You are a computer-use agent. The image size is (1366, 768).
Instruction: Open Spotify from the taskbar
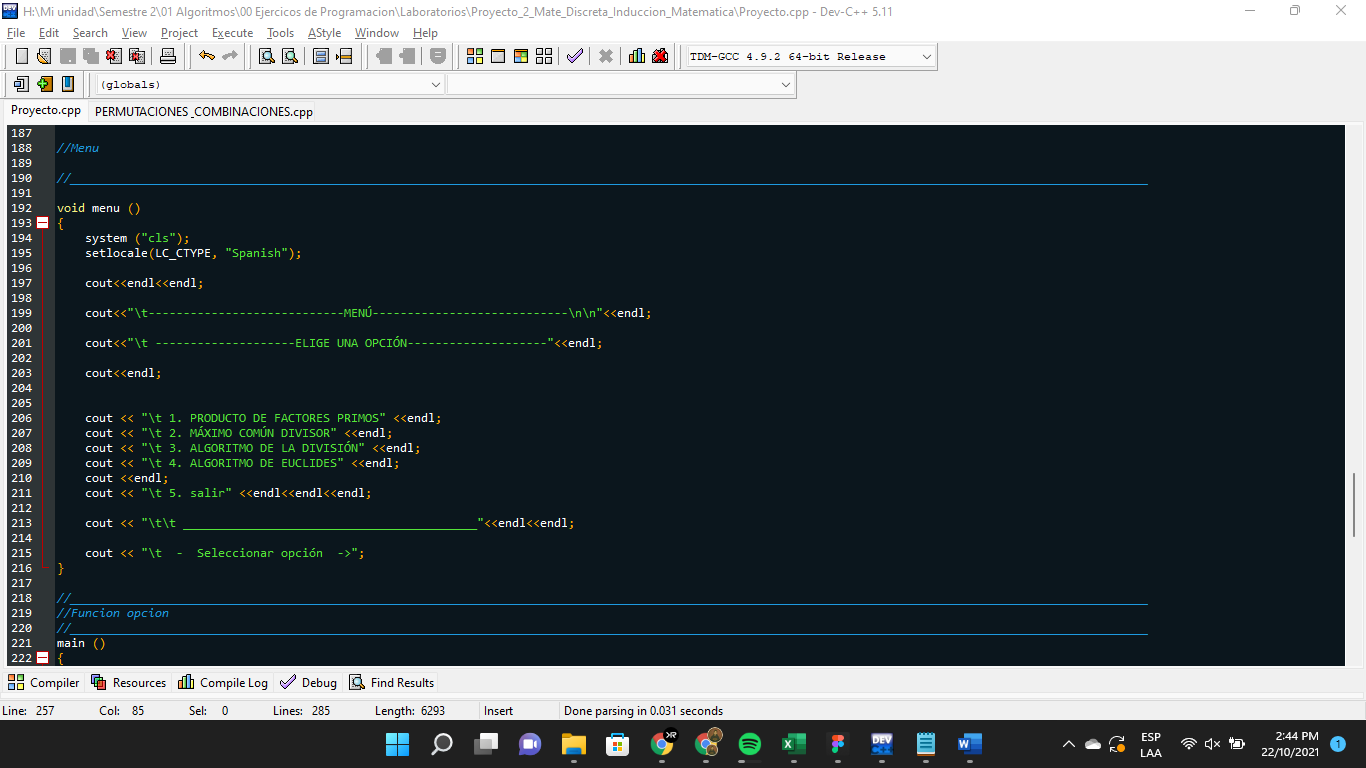point(749,744)
